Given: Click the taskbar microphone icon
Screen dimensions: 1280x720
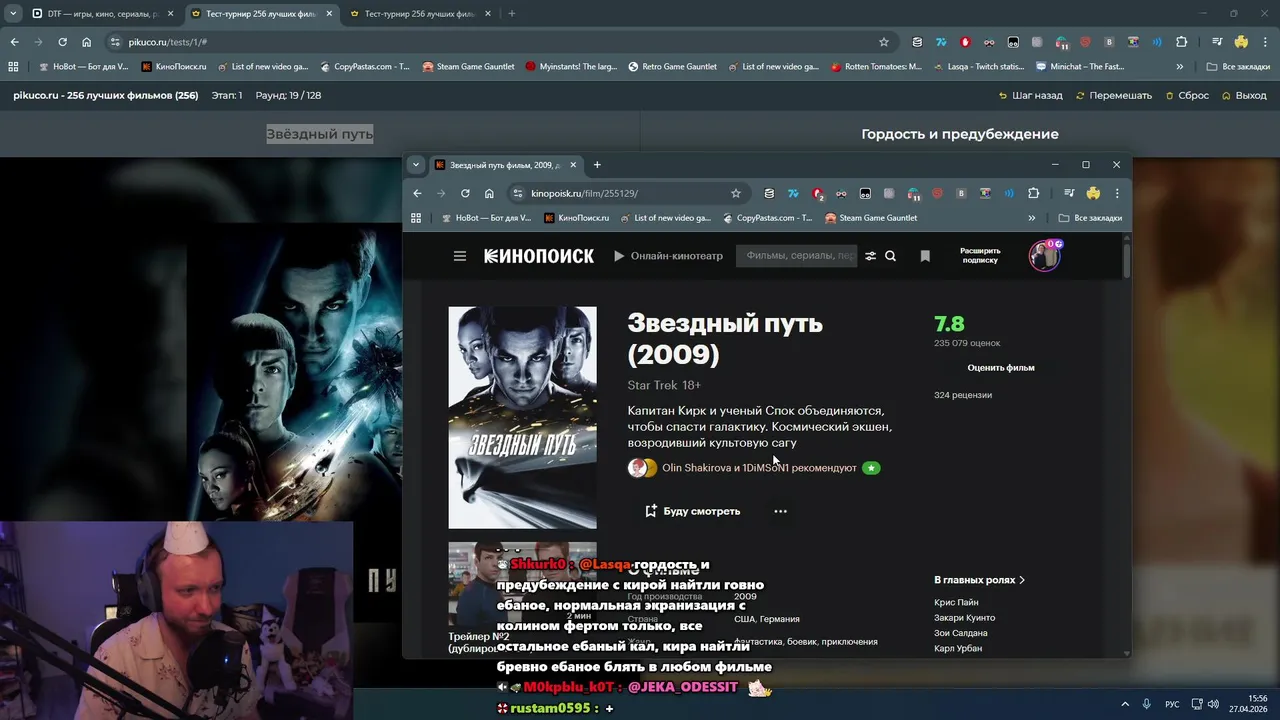Looking at the screenshot, I should coord(1147,704).
